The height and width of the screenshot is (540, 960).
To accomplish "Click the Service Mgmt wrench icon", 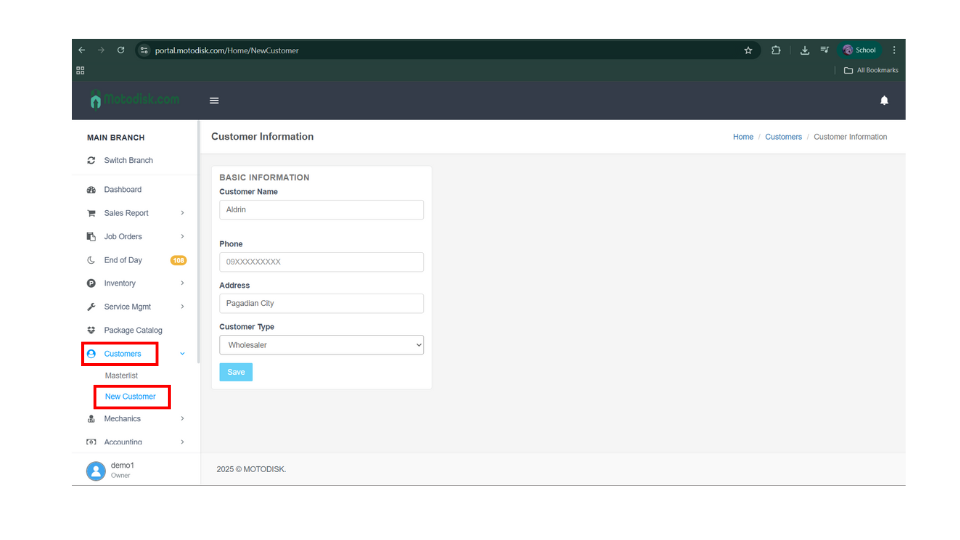I will (91, 307).
